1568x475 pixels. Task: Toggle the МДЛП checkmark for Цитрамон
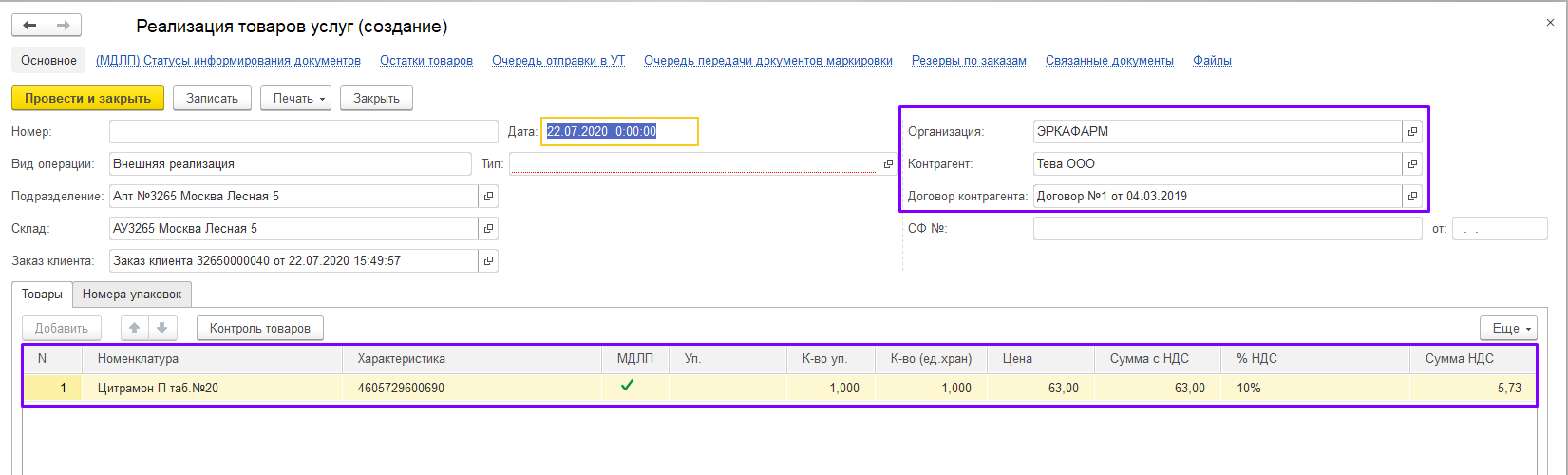pos(627,387)
